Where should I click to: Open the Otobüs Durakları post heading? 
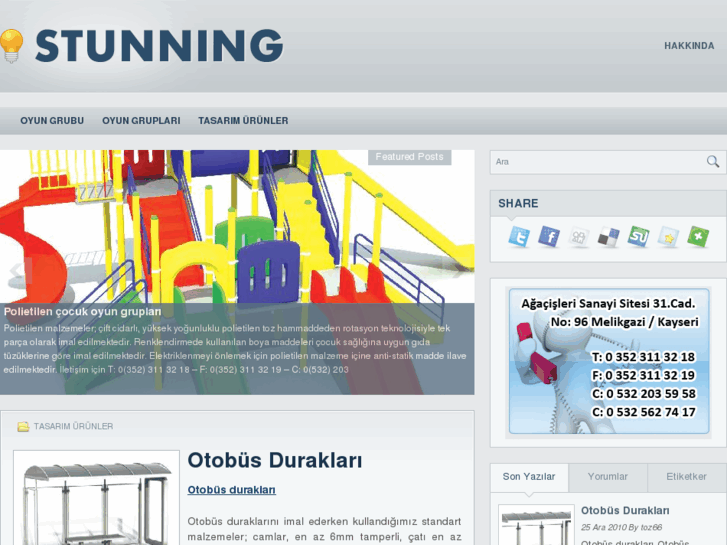[275, 461]
